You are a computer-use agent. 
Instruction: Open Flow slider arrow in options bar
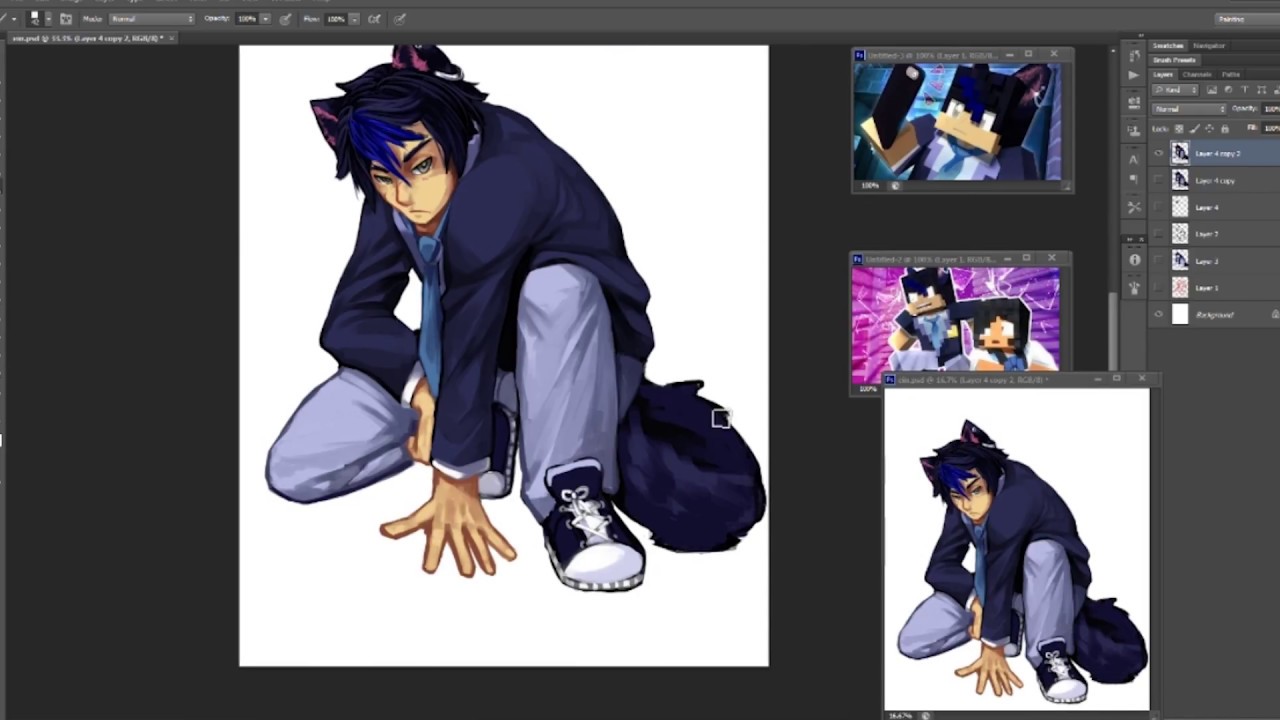[x=354, y=19]
